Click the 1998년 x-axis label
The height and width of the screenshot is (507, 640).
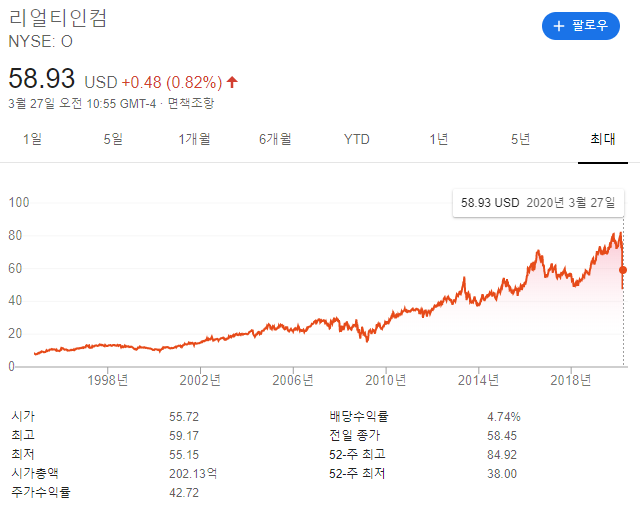108,380
